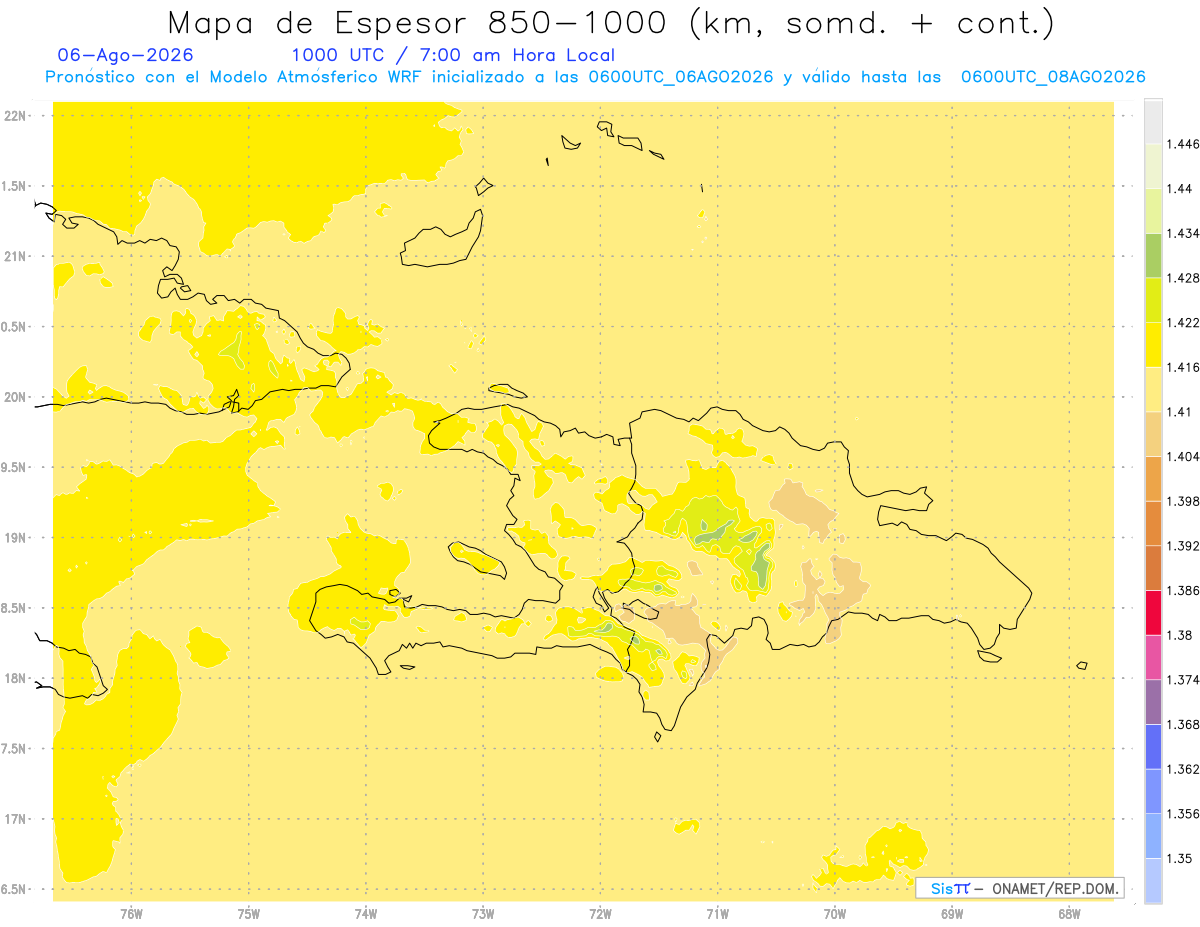
Task: Select the longitude label "75W"
Action: click(248, 914)
